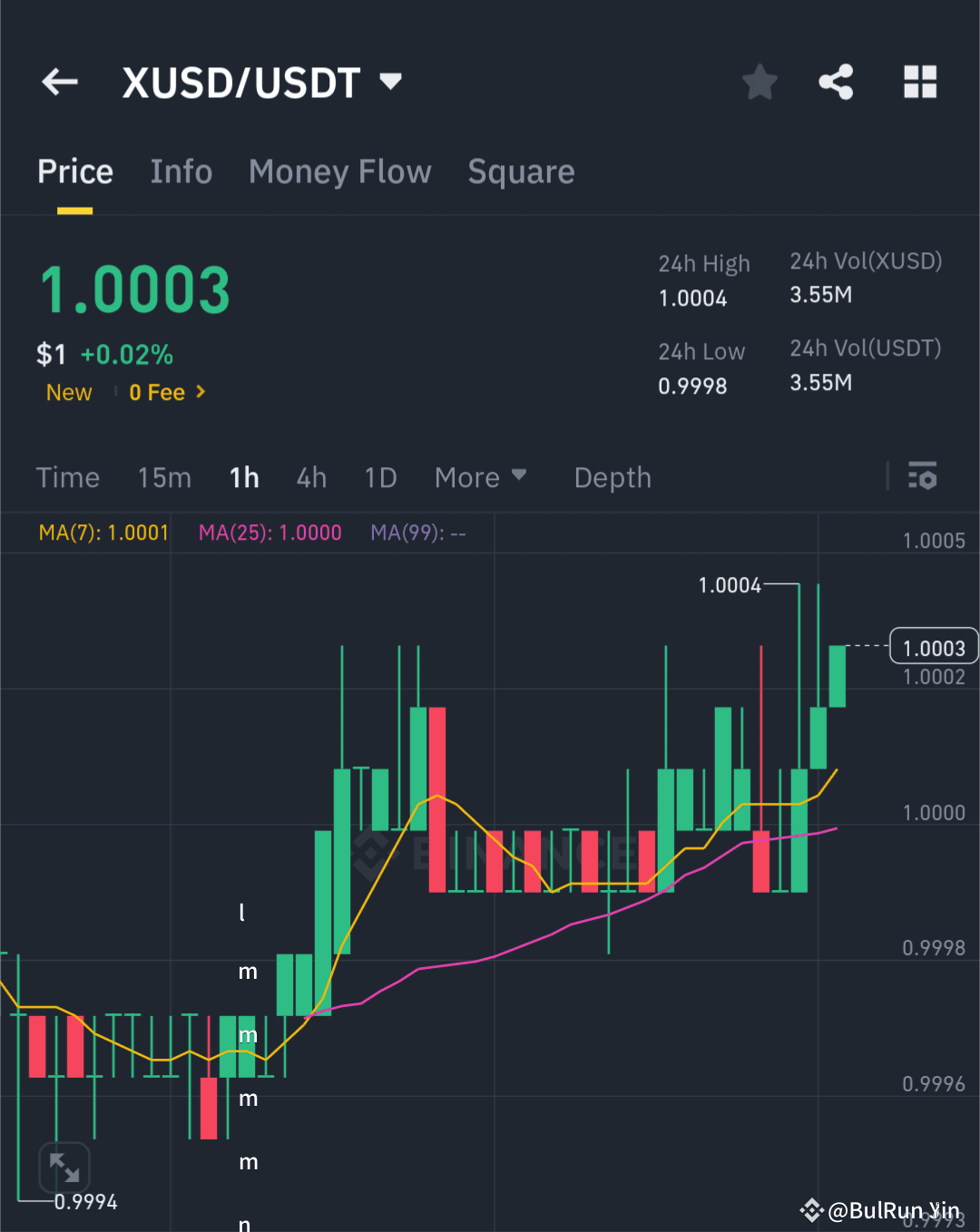980x1232 pixels.
Task: Tap the 24h High value 1.0004
Action: click(x=692, y=298)
